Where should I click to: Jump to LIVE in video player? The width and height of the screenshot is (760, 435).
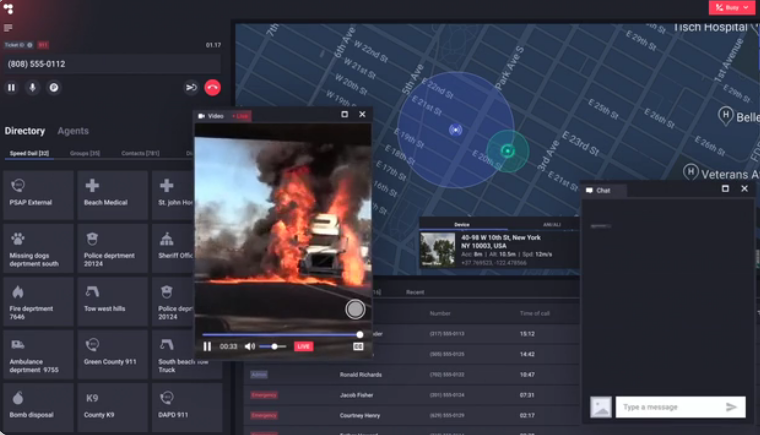[x=303, y=346]
